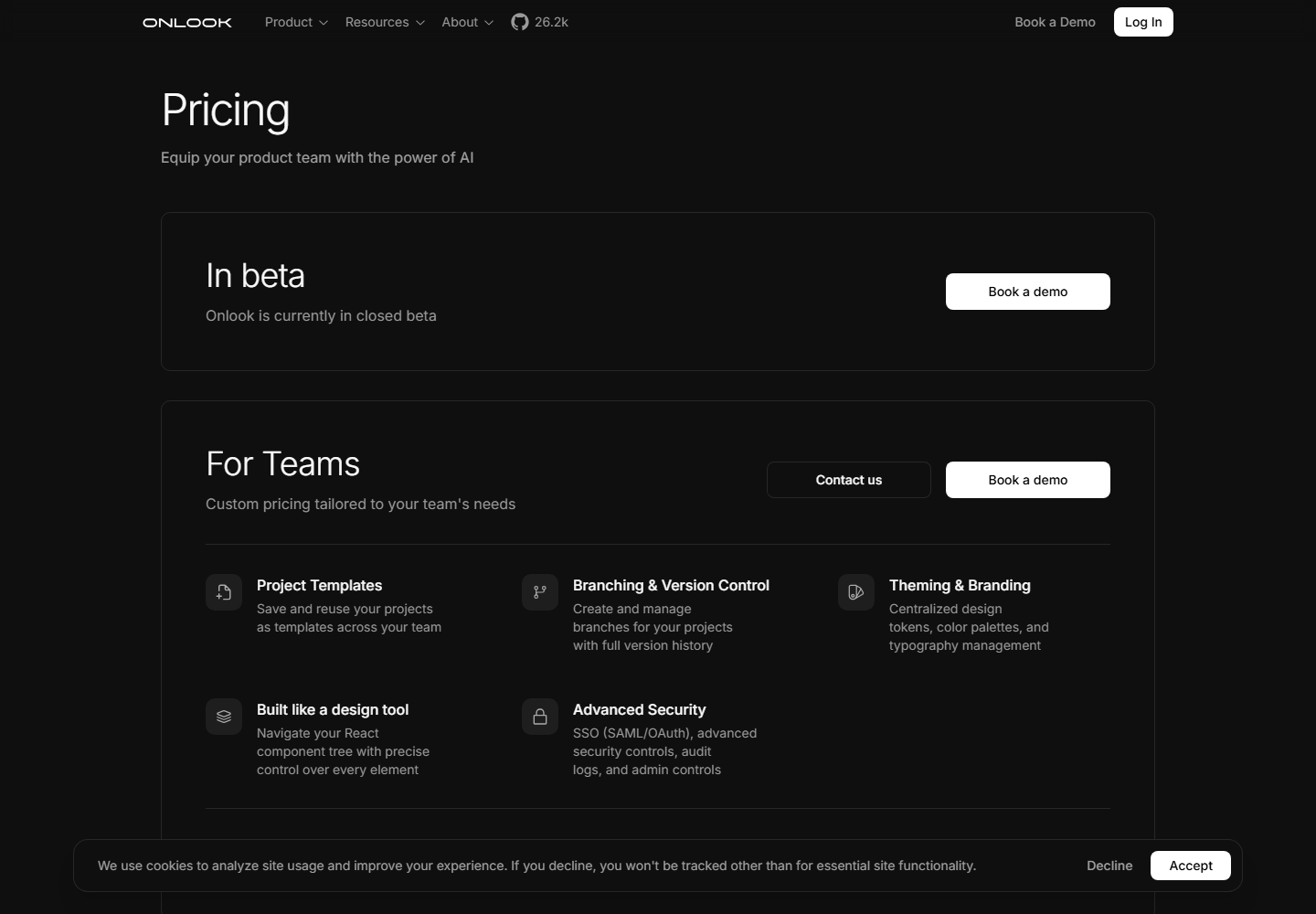Image resolution: width=1316 pixels, height=914 pixels.
Task: Click the Advanced Security feature title
Action: pyautogui.click(x=639, y=709)
